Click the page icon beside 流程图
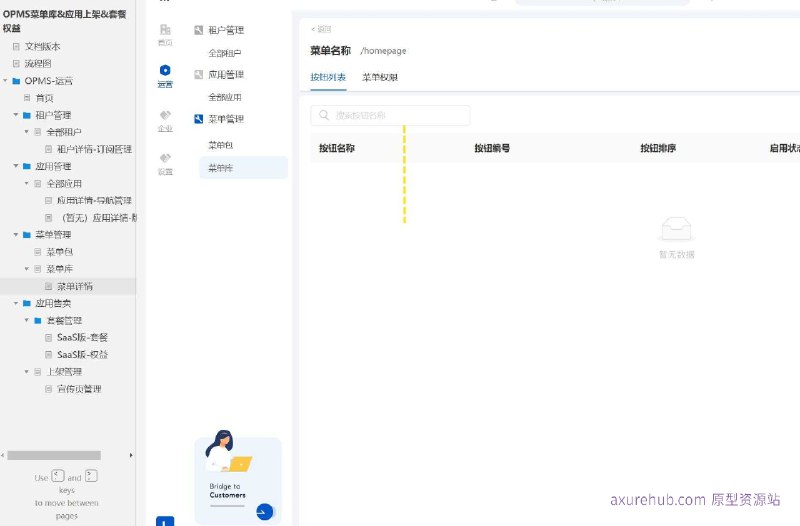This screenshot has width=800, height=526. click(16, 64)
